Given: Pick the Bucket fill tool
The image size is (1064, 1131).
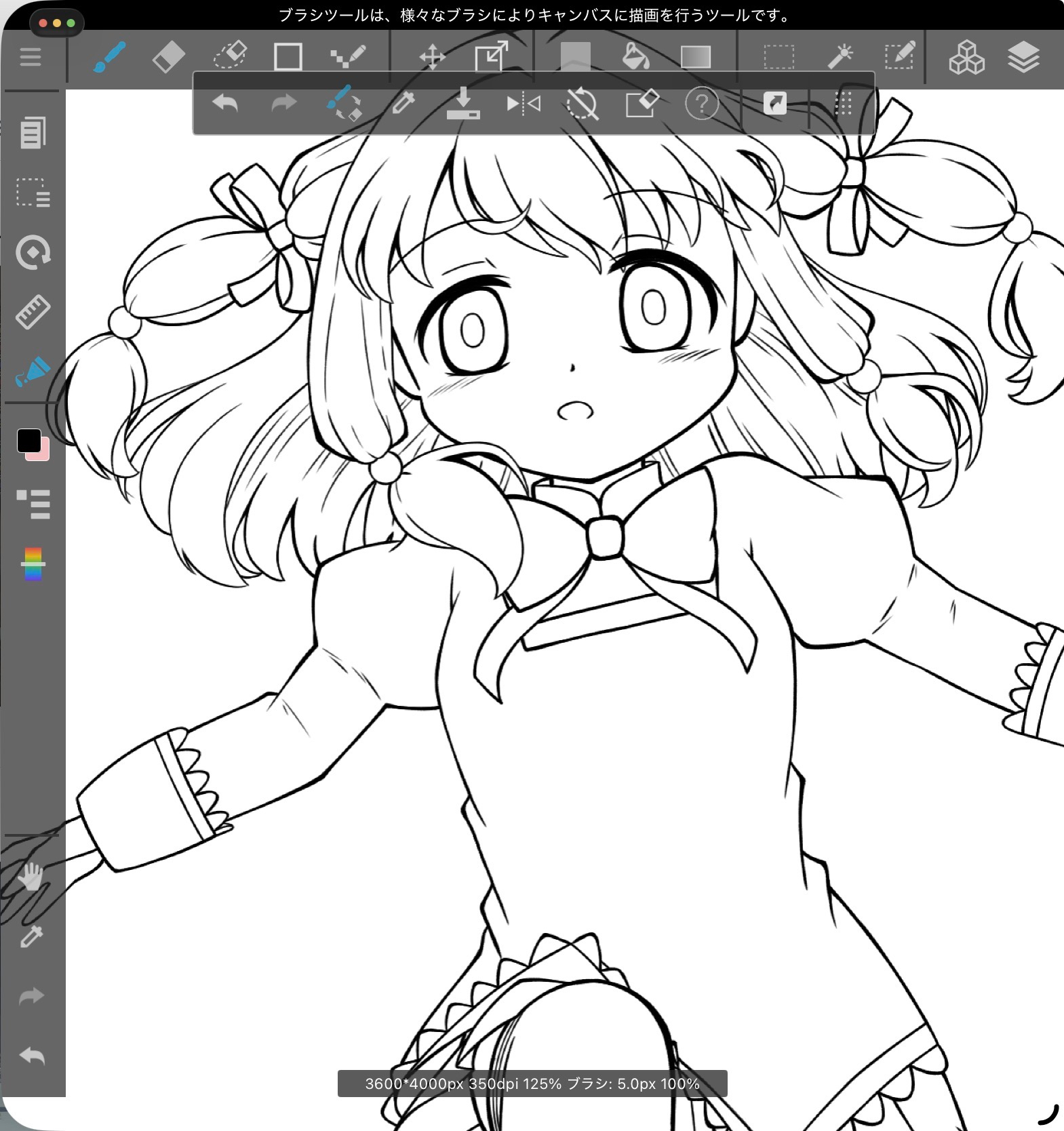Looking at the screenshot, I should click(635, 57).
